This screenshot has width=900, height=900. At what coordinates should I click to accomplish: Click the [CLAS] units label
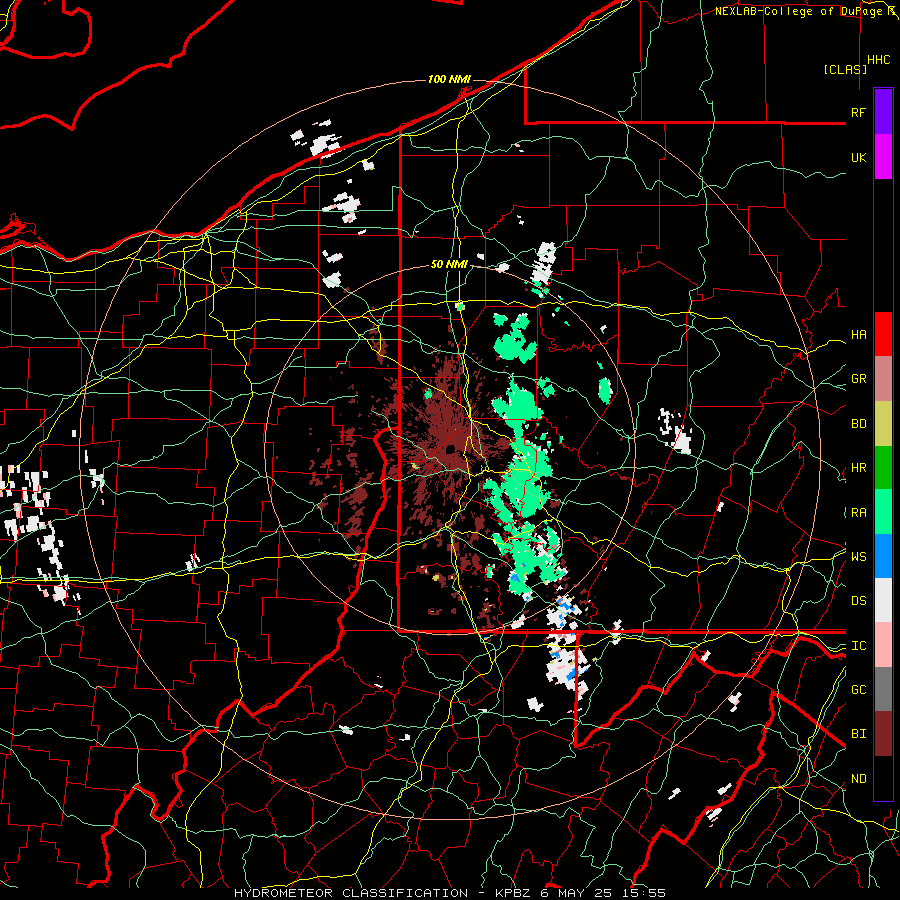(x=845, y=69)
